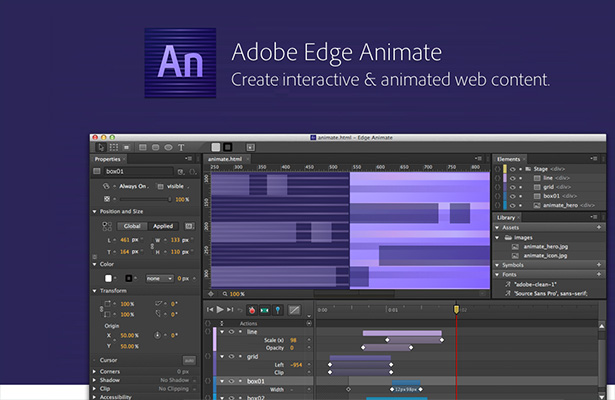Viewport: 615px width, 400px height.
Task: Click the Adobe Edge Animate An logo
Action: tap(180, 63)
